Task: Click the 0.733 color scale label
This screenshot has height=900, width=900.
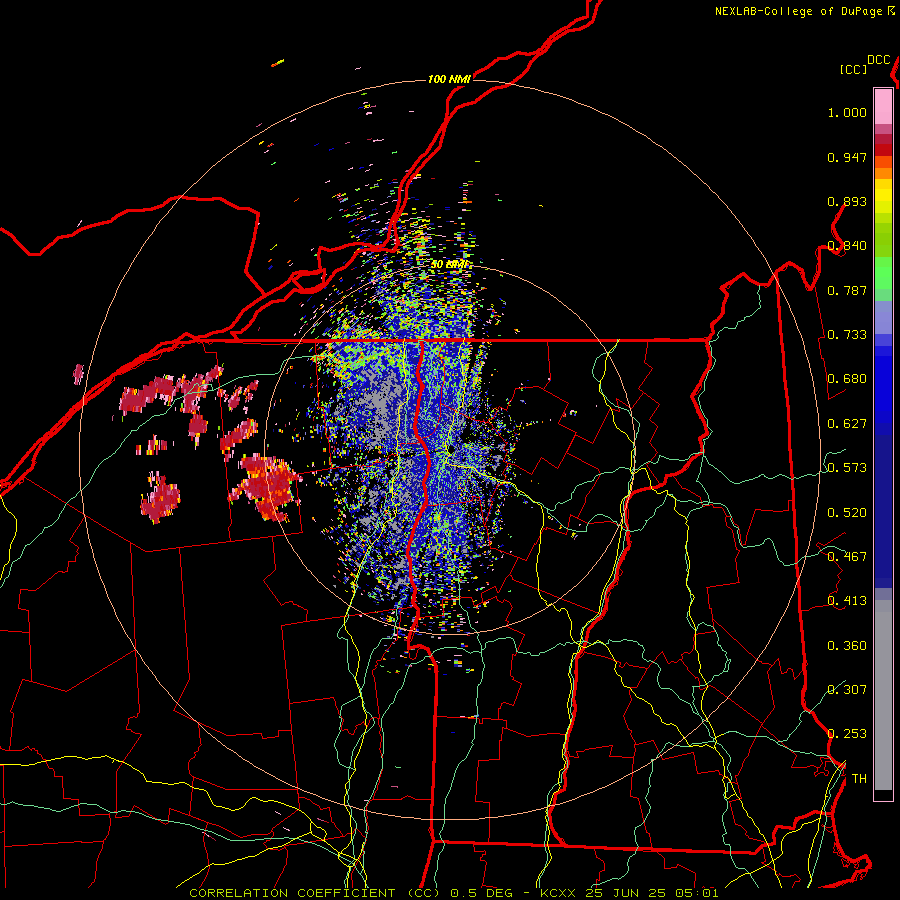Action: [x=847, y=335]
